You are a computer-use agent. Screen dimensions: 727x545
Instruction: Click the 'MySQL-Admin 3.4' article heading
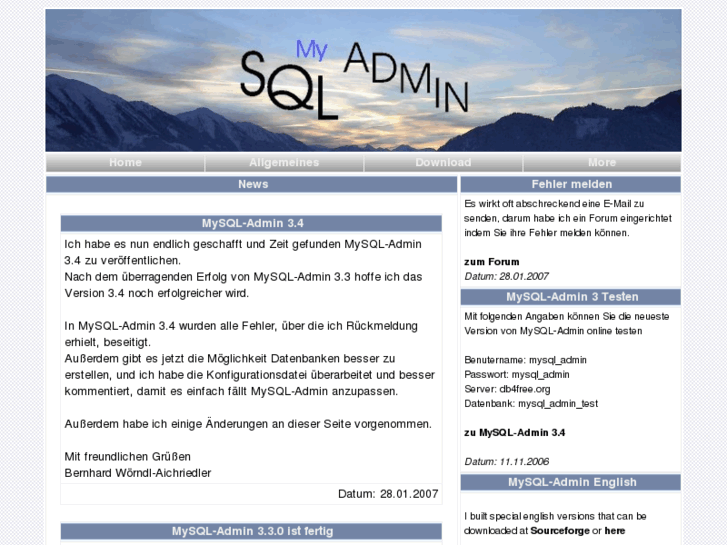coord(251,223)
